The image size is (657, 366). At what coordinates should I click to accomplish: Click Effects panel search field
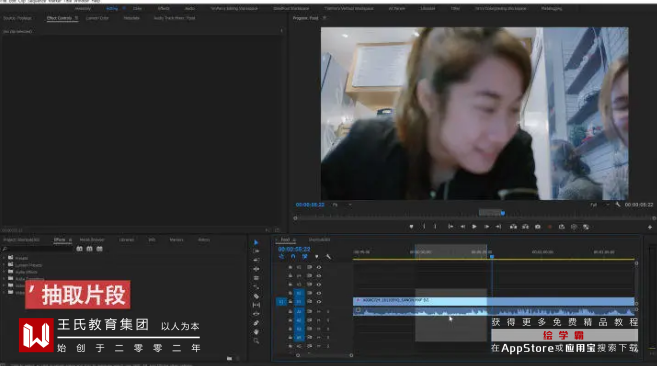[x=38, y=249]
